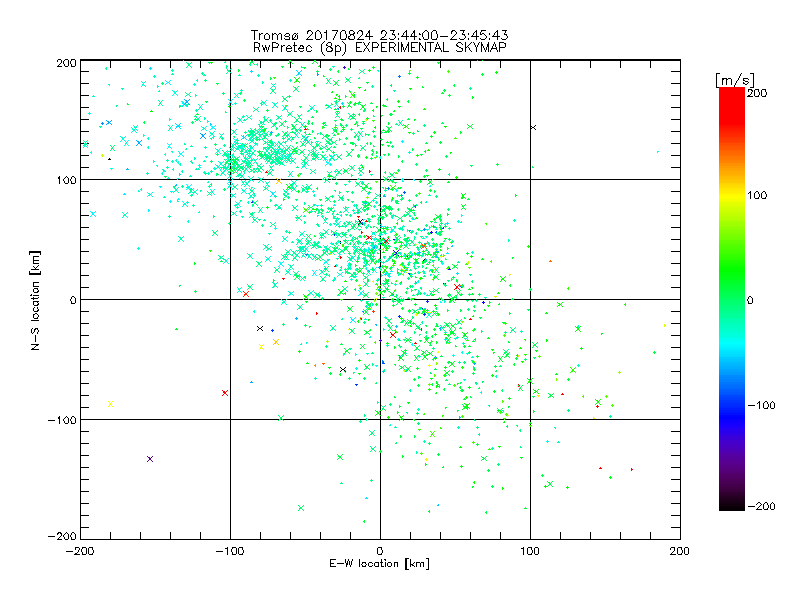Click the subtitle 'RwPretec (8p) EXPERIMENTAL SKYMAP'

[380, 47]
